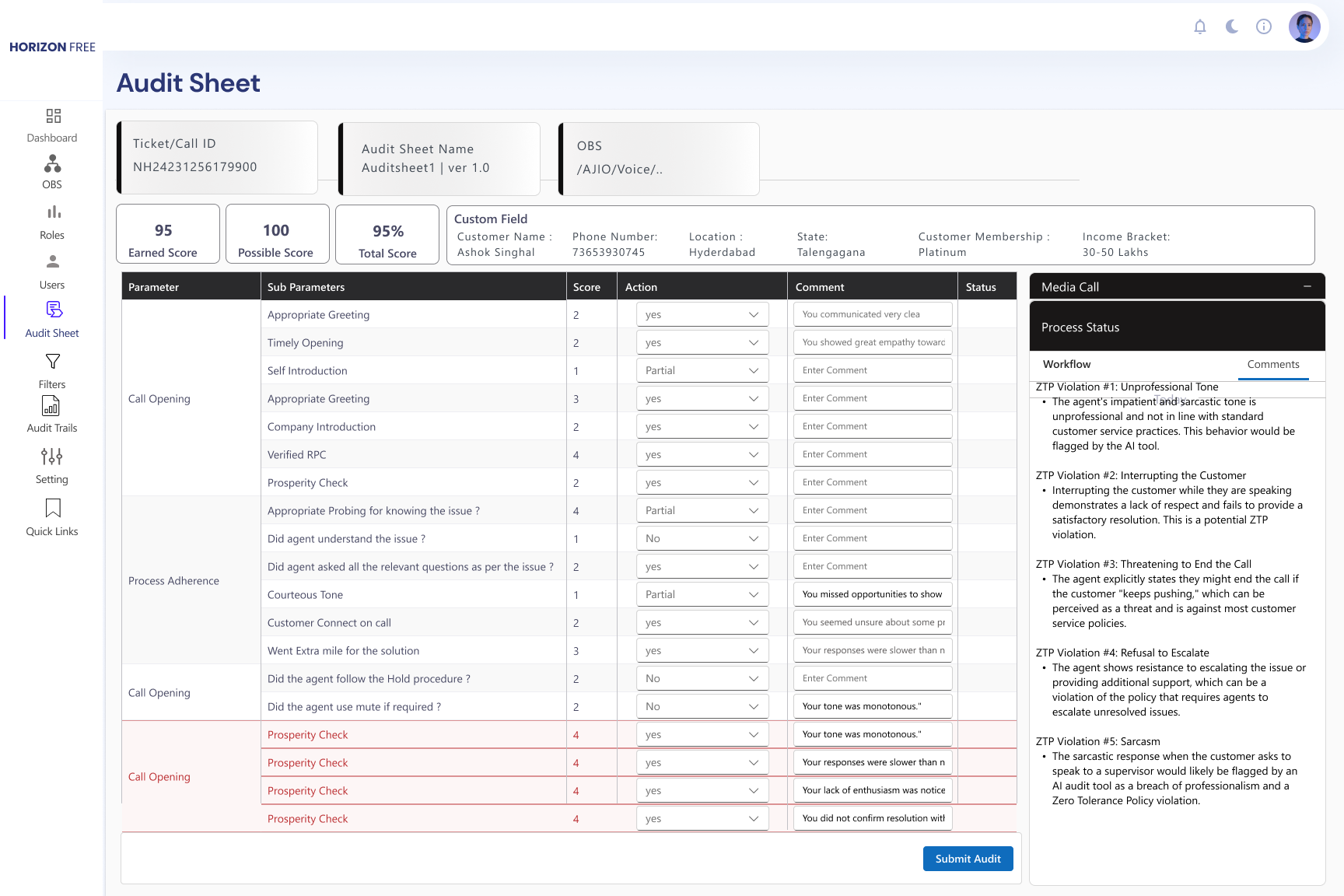
Task: Open the notifications bell icon
Action: (1200, 27)
